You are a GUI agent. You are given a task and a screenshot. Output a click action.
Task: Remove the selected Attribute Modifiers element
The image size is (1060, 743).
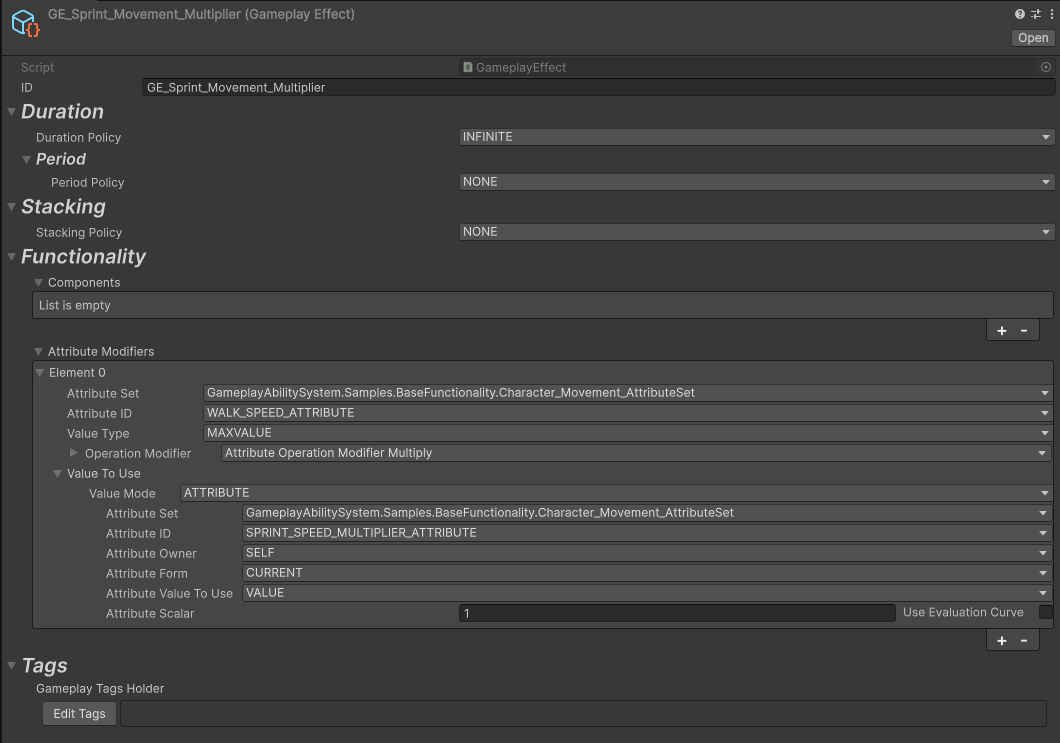pyautogui.click(x=1024, y=641)
